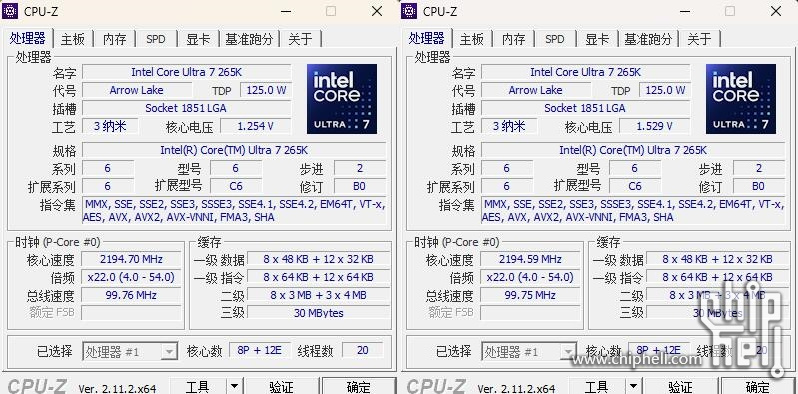798x394 pixels.
Task: Click the 工具 button in the left window
Action: click(x=198, y=386)
